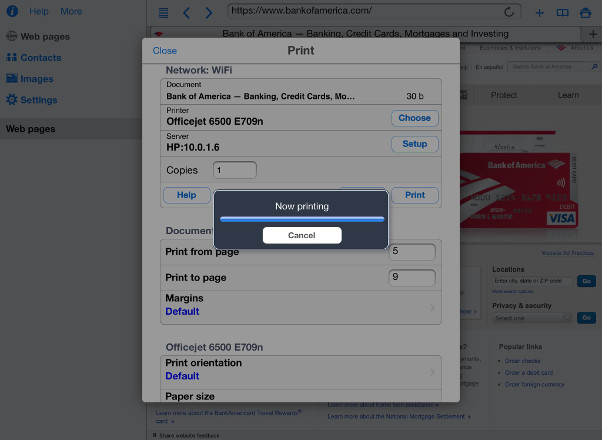Cancel the Now printing job

[x=302, y=235]
